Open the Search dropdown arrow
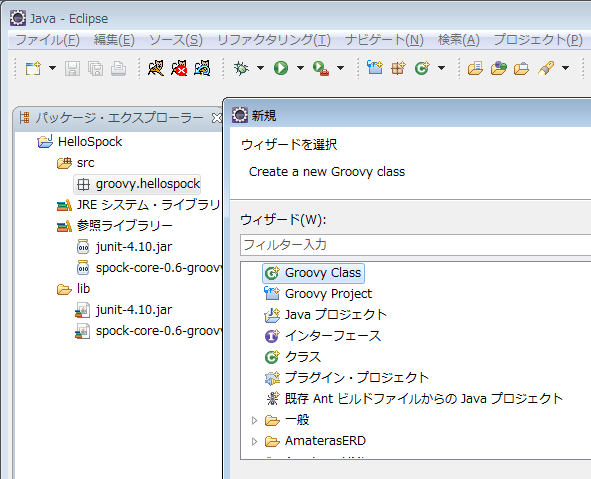 pos(565,68)
